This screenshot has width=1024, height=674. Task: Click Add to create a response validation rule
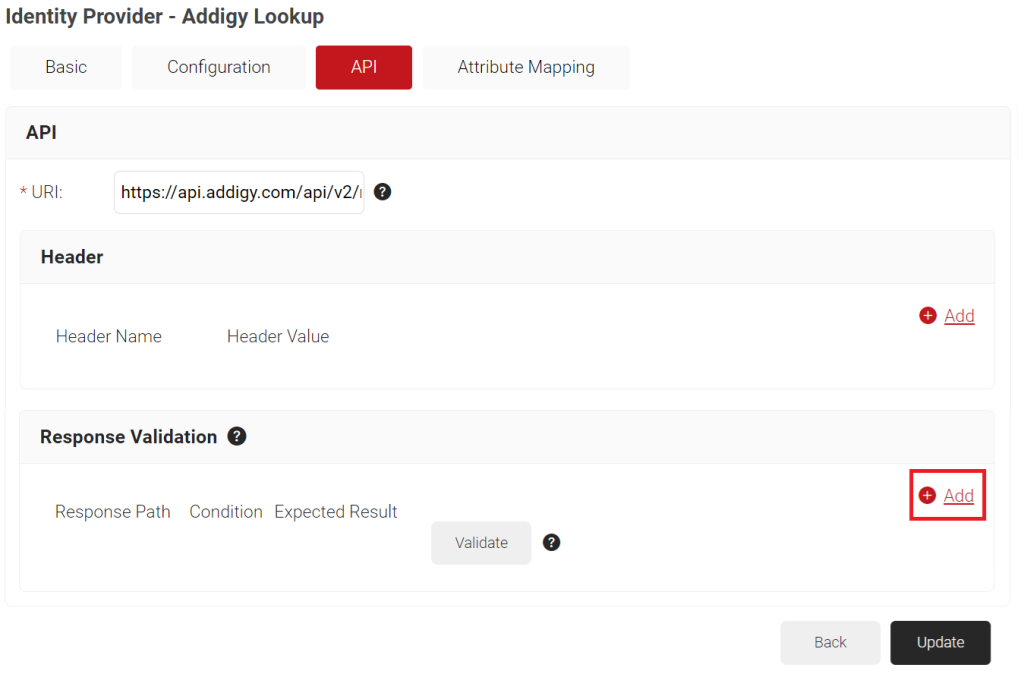[958, 494]
